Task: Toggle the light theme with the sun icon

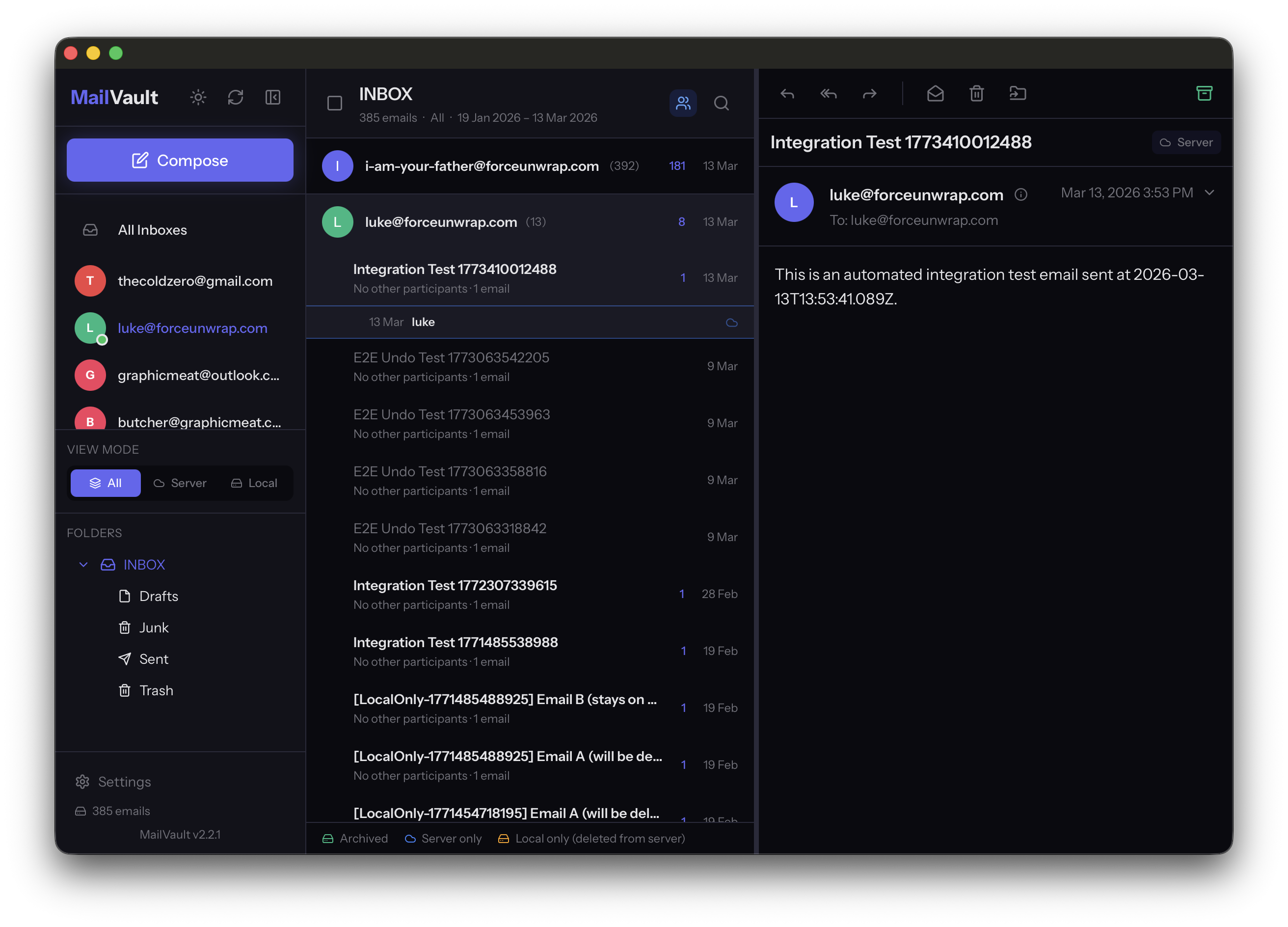Action: [x=198, y=97]
